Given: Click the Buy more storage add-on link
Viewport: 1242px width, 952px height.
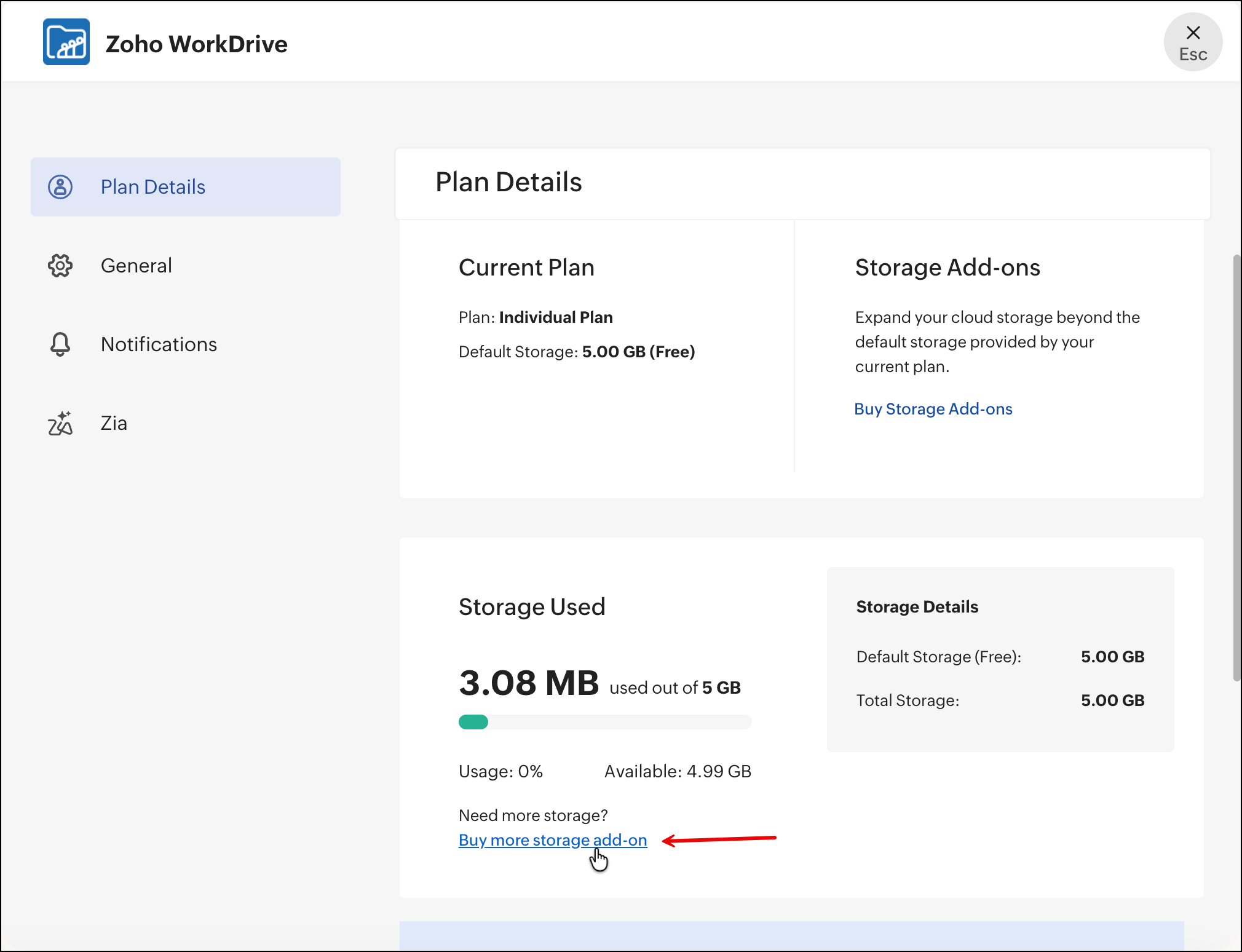Looking at the screenshot, I should pyautogui.click(x=552, y=840).
